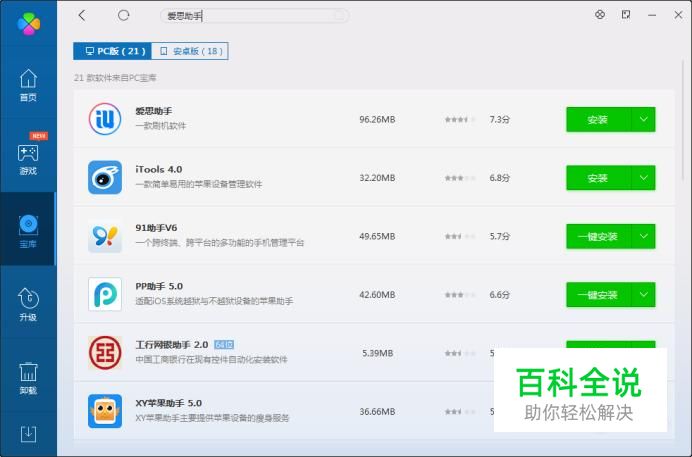Click the PP助手 5.0 app icon
The height and width of the screenshot is (457, 692).
[105, 294]
